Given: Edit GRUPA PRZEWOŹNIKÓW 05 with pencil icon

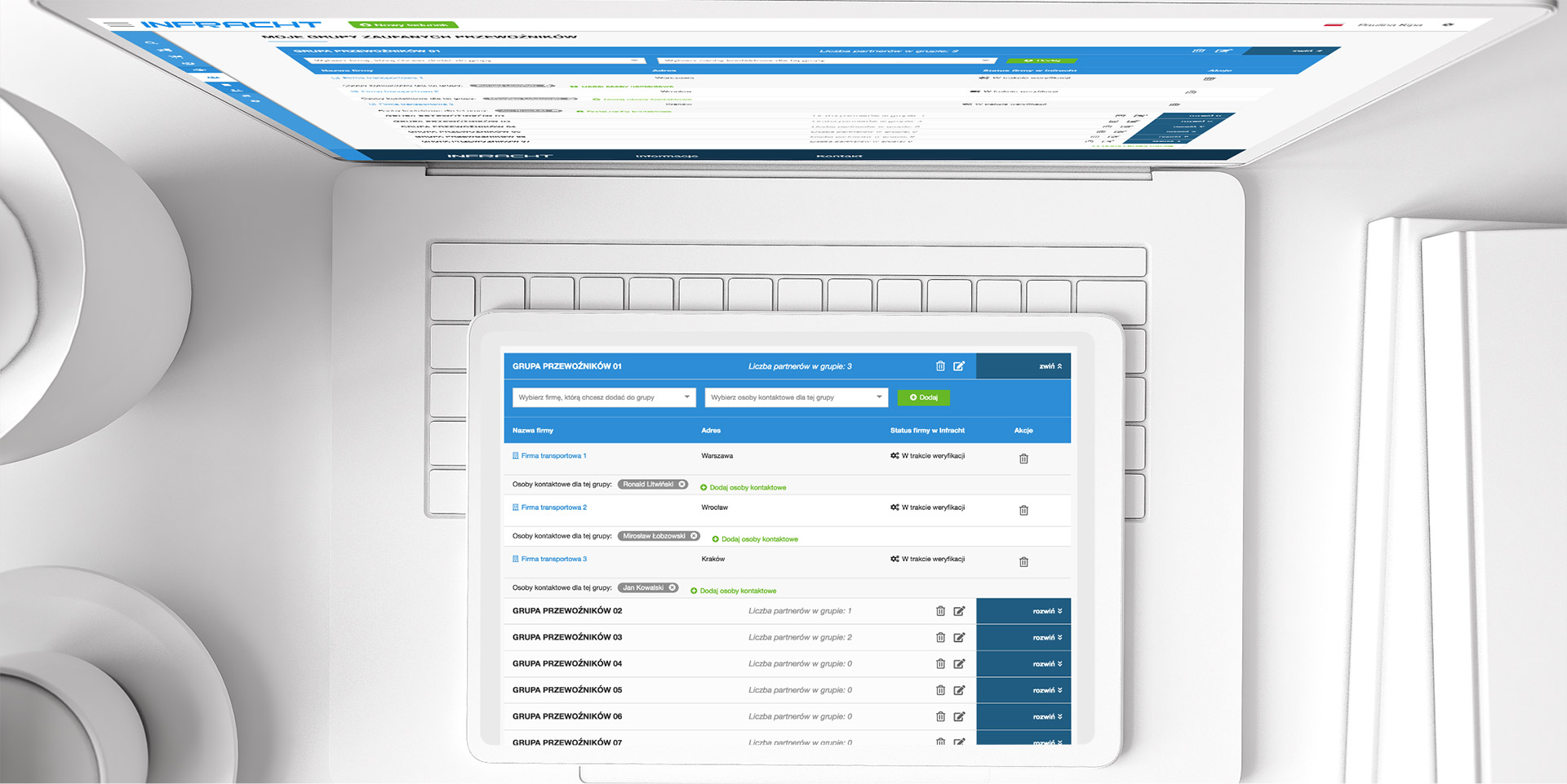Looking at the screenshot, I should click(x=959, y=690).
